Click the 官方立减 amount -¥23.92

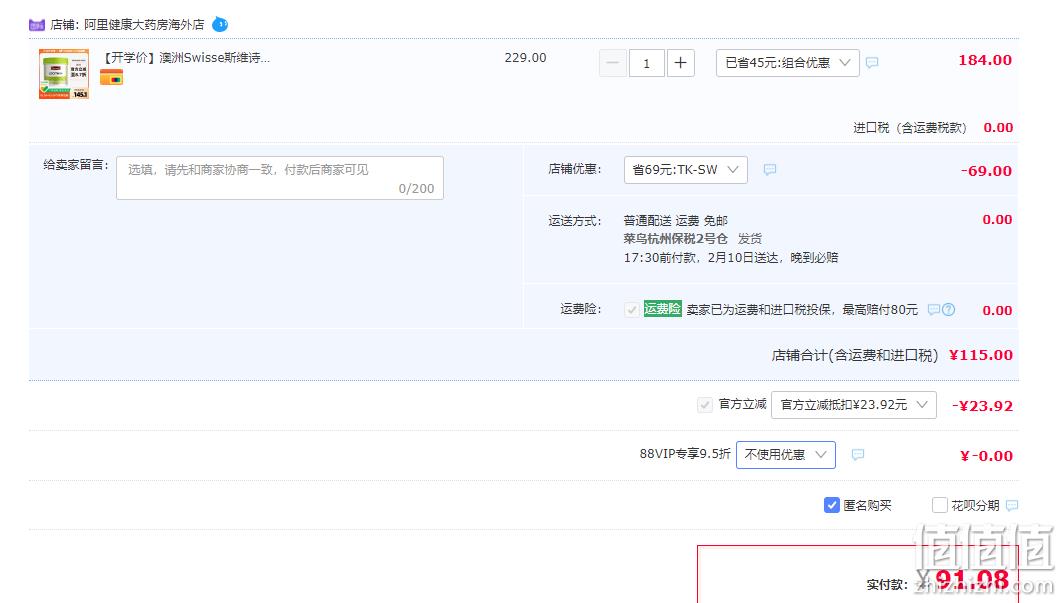tap(982, 406)
